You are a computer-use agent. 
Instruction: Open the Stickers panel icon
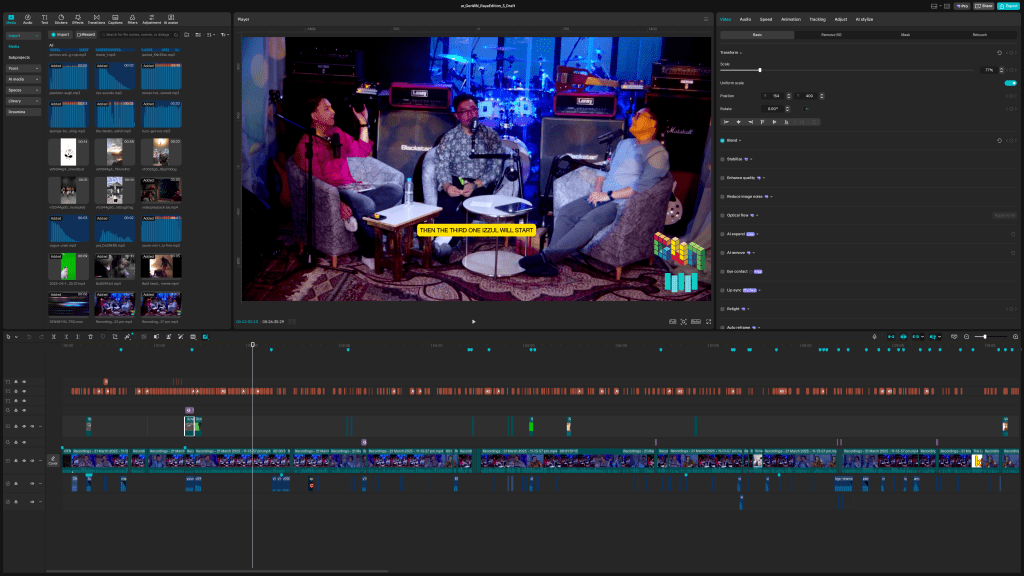tap(62, 18)
